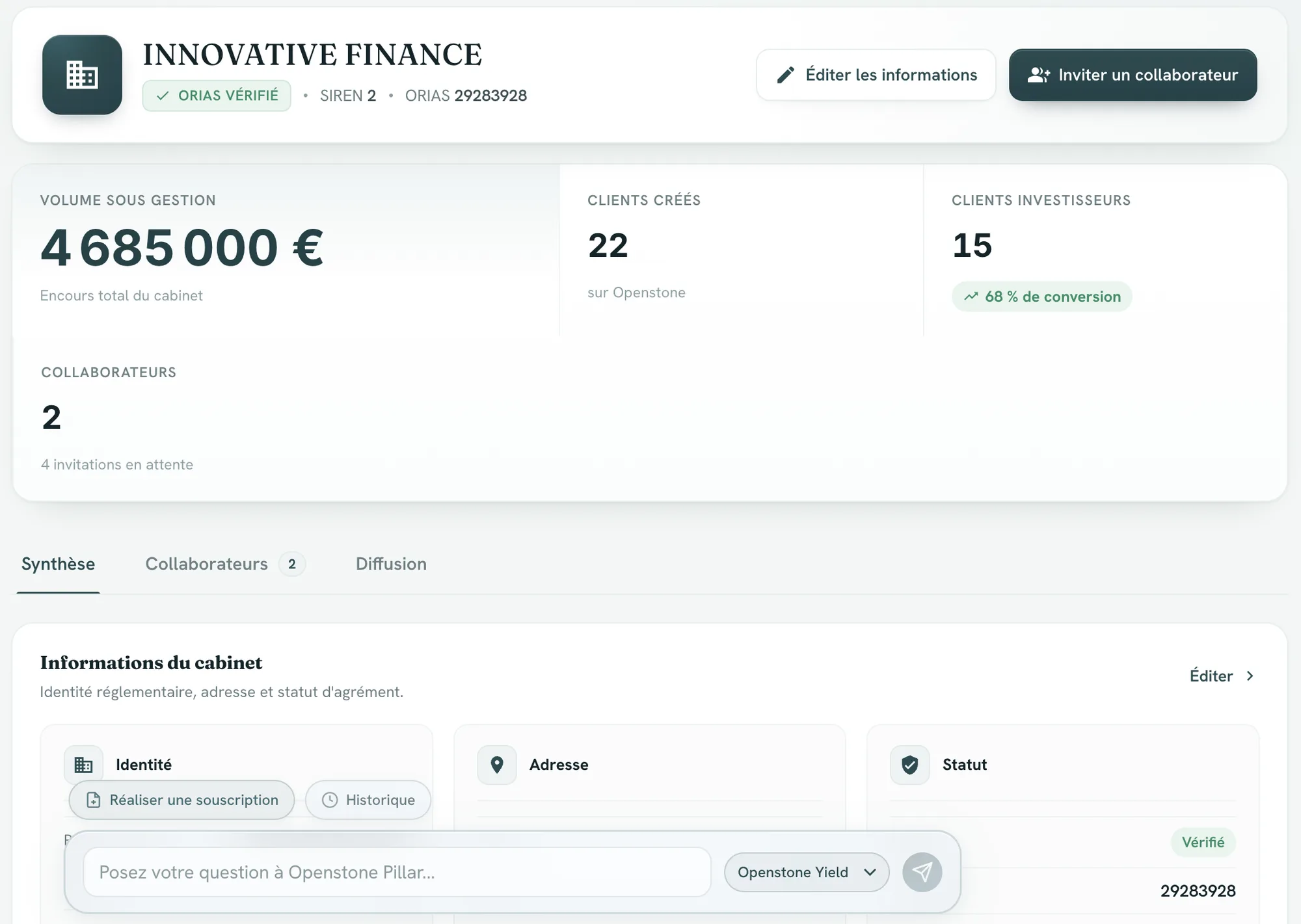This screenshot has width=1301, height=924.
Task: Open the Diffusion tab
Action: [391, 564]
